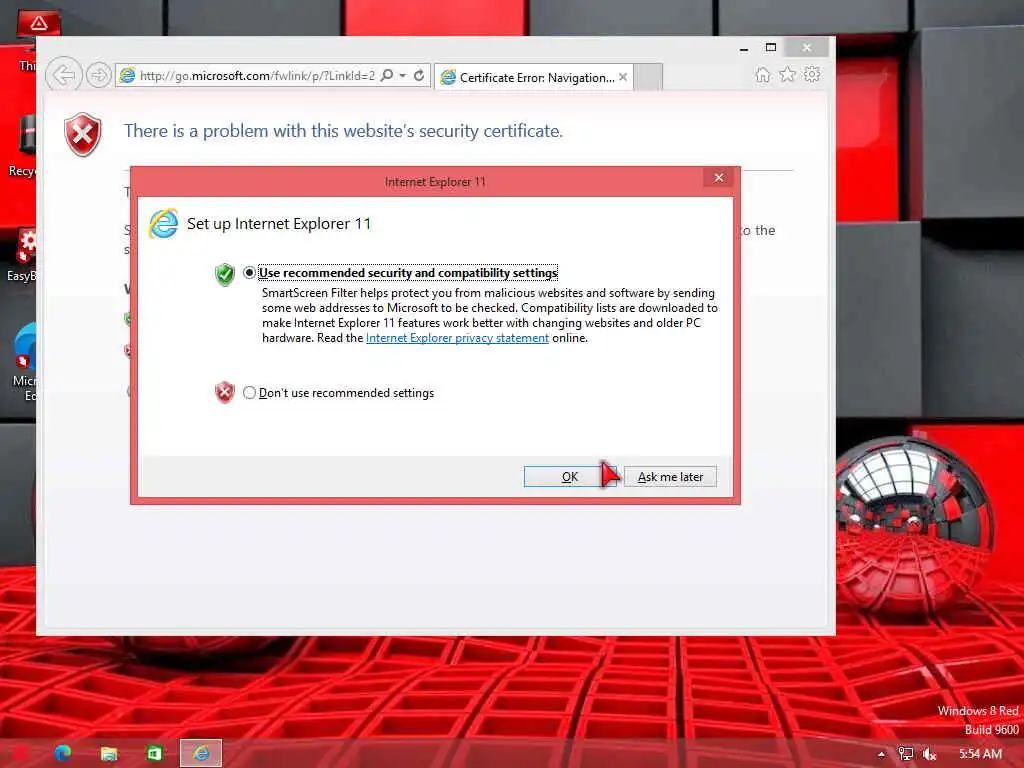Viewport: 1024px width, 768px height.
Task: Click the red shield beside Don't use recommended
Action: pos(225,392)
